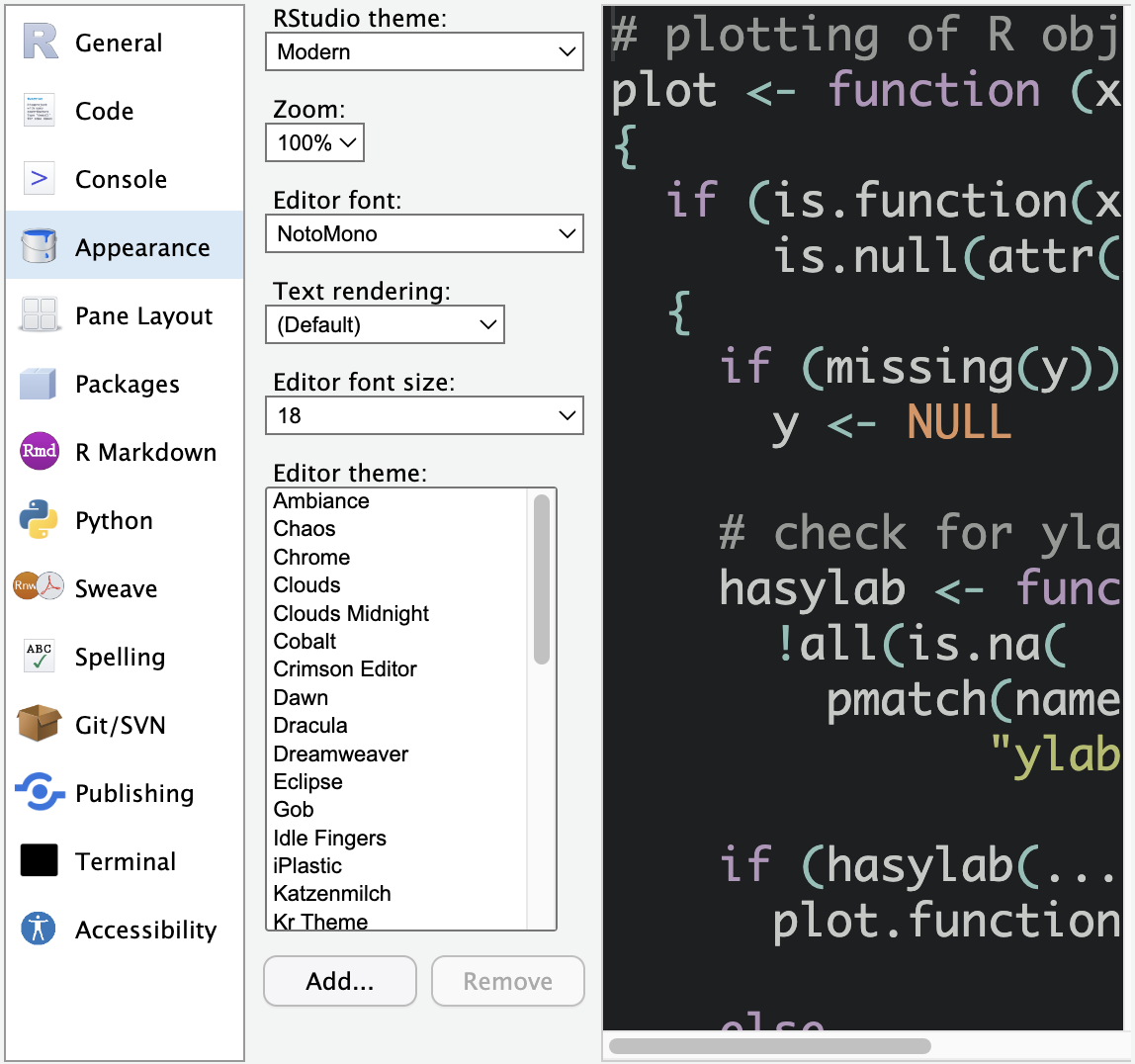Switch to the Pane Layout label
The width and height of the screenshot is (1135, 1064).
point(144,315)
